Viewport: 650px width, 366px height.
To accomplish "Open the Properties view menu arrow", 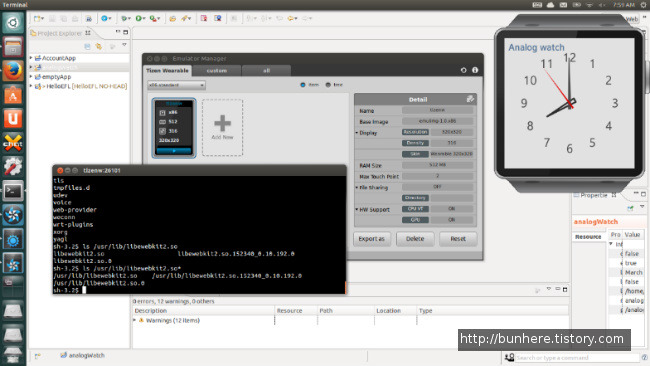I will pos(642,206).
